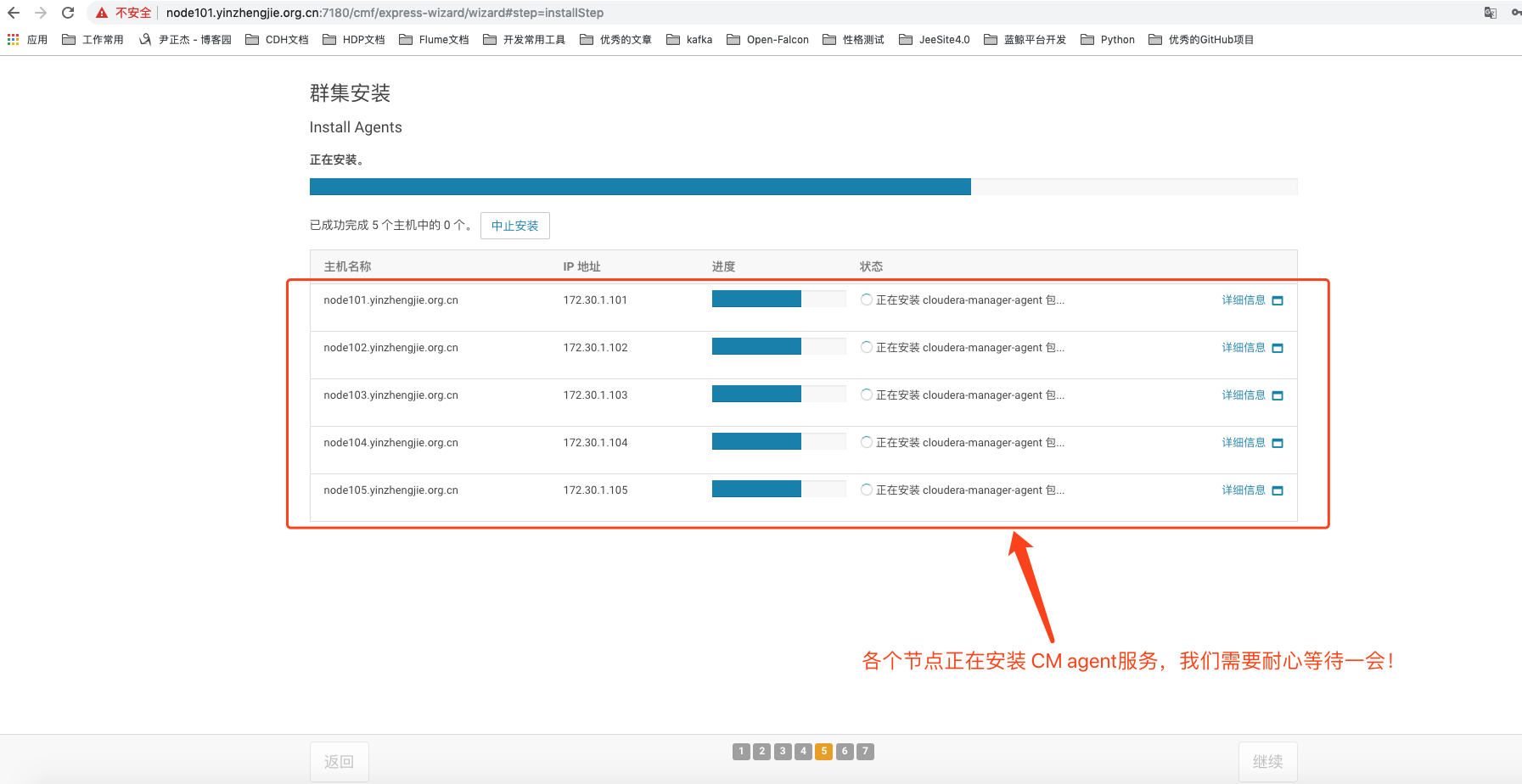Open 详细信息 link for node102

coord(1244,348)
